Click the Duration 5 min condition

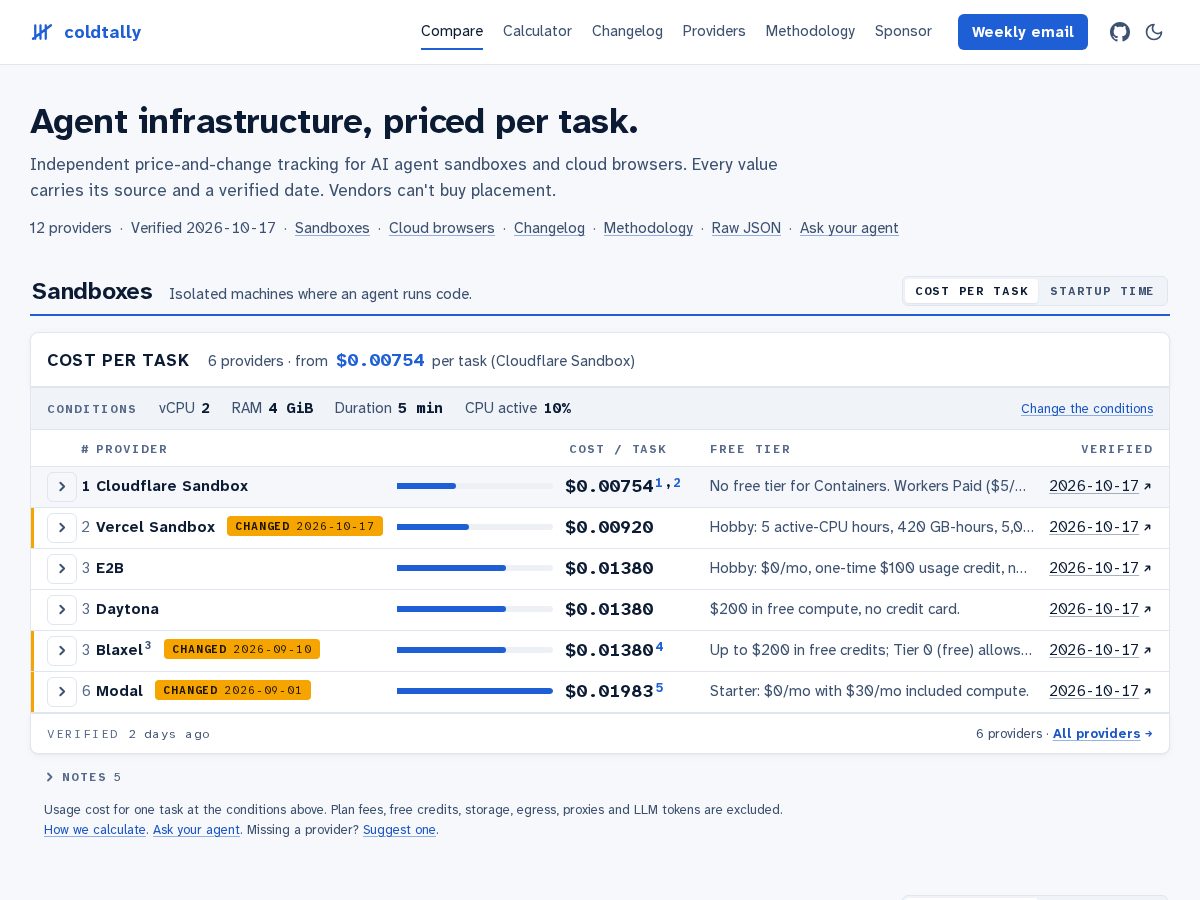389,408
